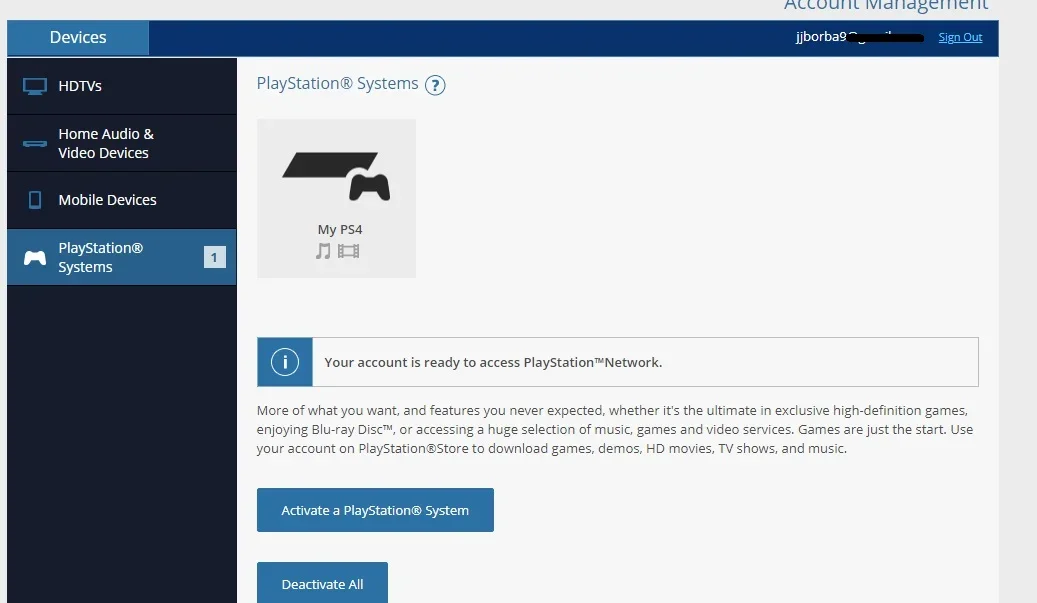The height and width of the screenshot is (603, 1037).
Task: Click the Home Audio & Video device icon
Action: (x=34, y=143)
